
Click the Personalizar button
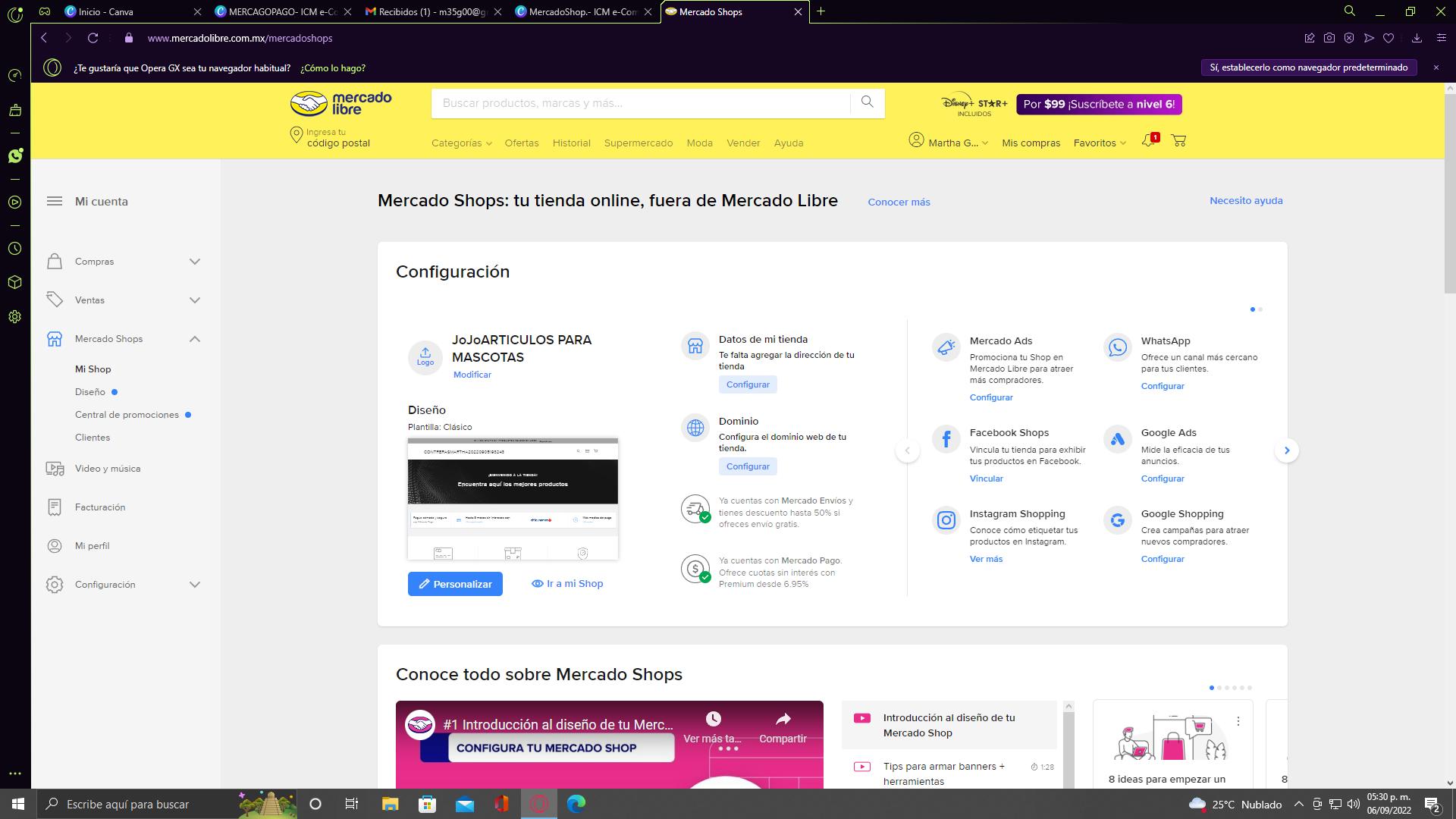(455, 584)
